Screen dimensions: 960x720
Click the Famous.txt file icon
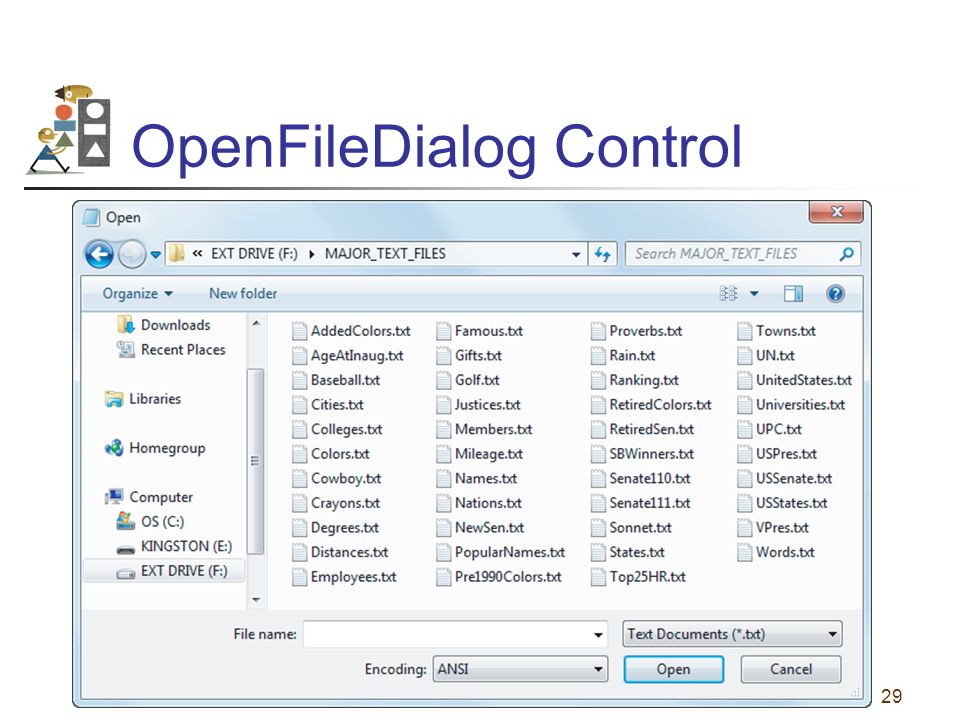coord(444,331)
